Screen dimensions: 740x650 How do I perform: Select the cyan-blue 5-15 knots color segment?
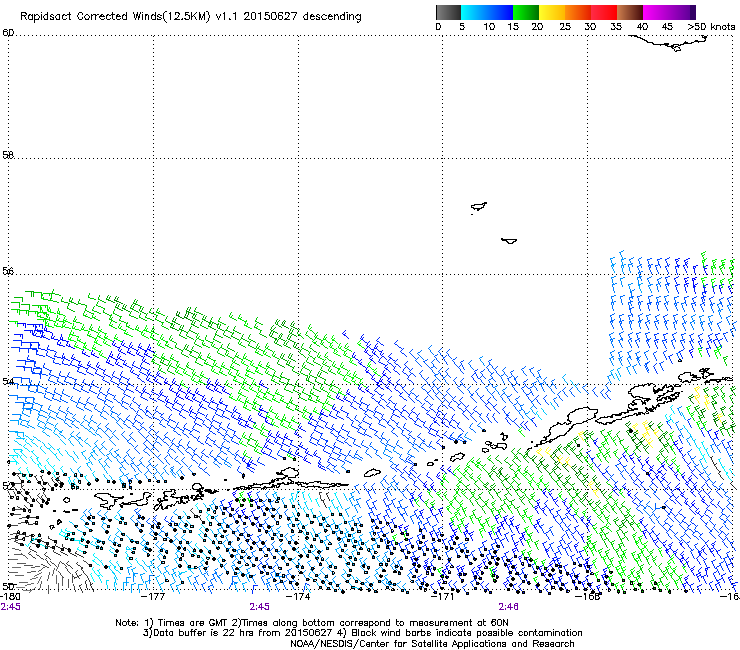pos(487,12)
